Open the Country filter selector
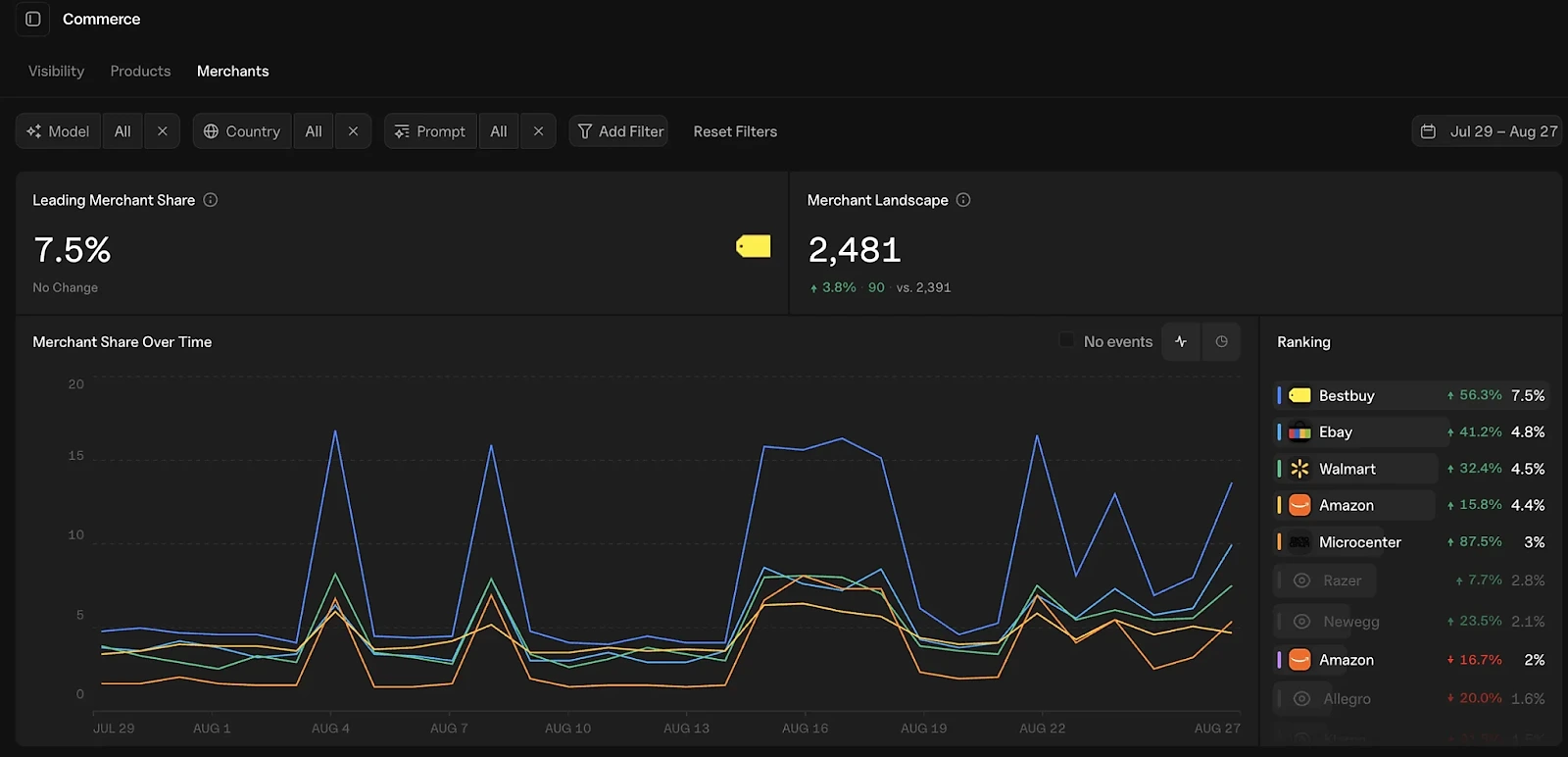This screenshot has height=757, width=1568. (x=242, y=131)
